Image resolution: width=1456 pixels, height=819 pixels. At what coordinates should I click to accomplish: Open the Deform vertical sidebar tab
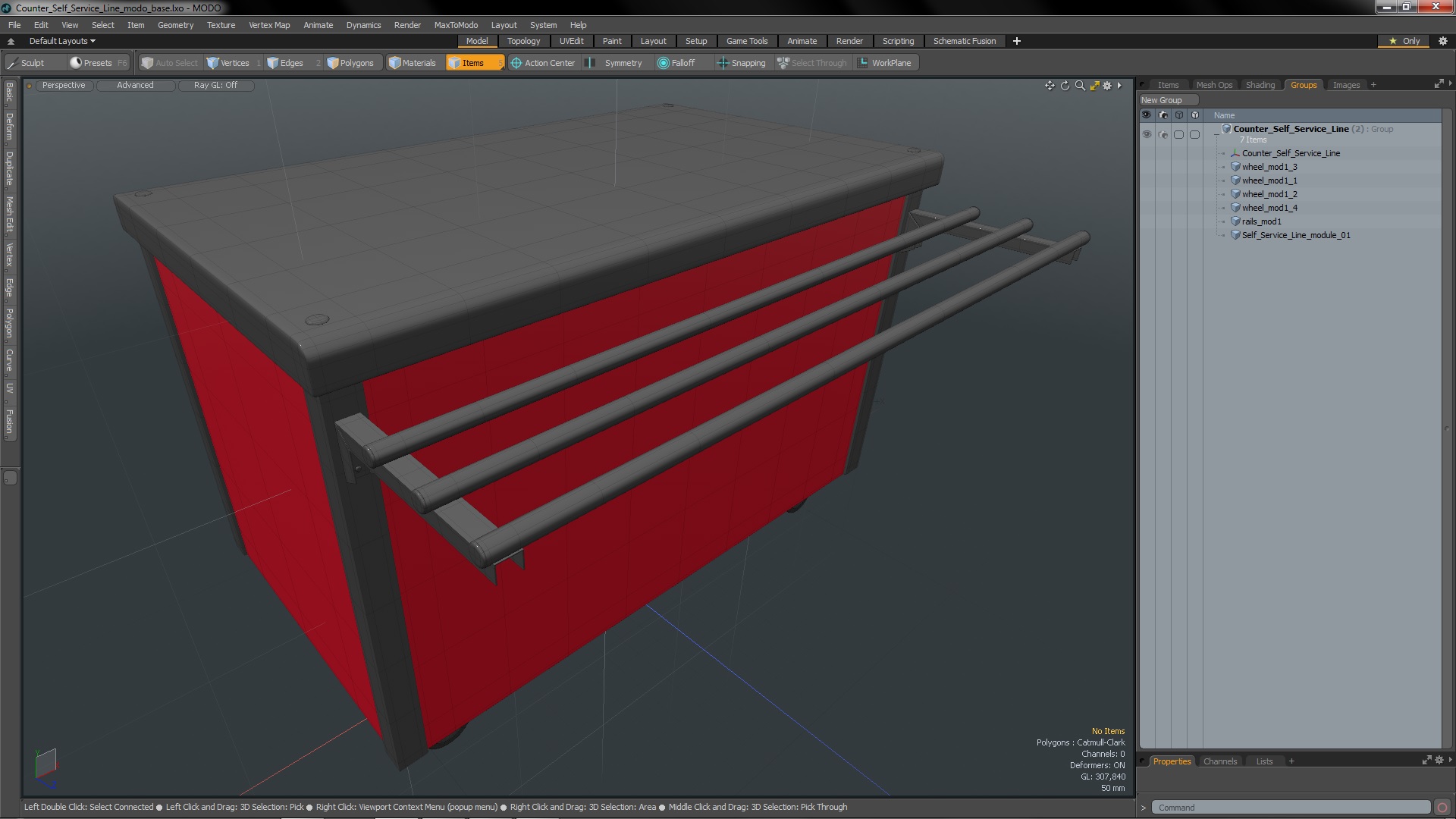(x=9, y=128)
